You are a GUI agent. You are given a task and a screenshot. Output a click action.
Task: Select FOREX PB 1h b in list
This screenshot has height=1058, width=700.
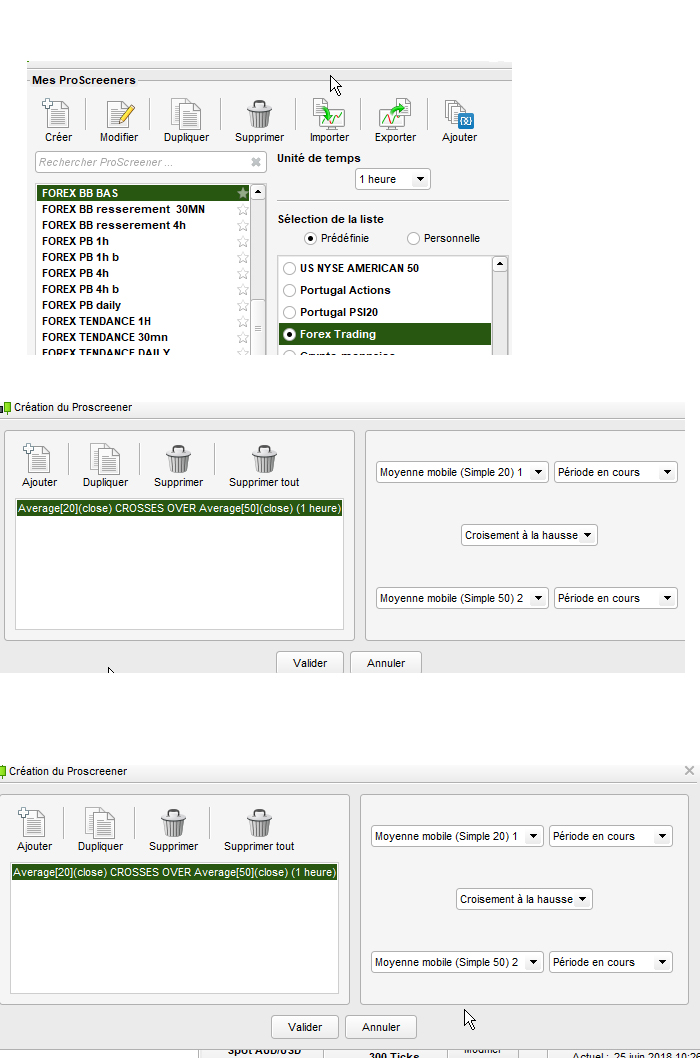(x=142, y=257)
